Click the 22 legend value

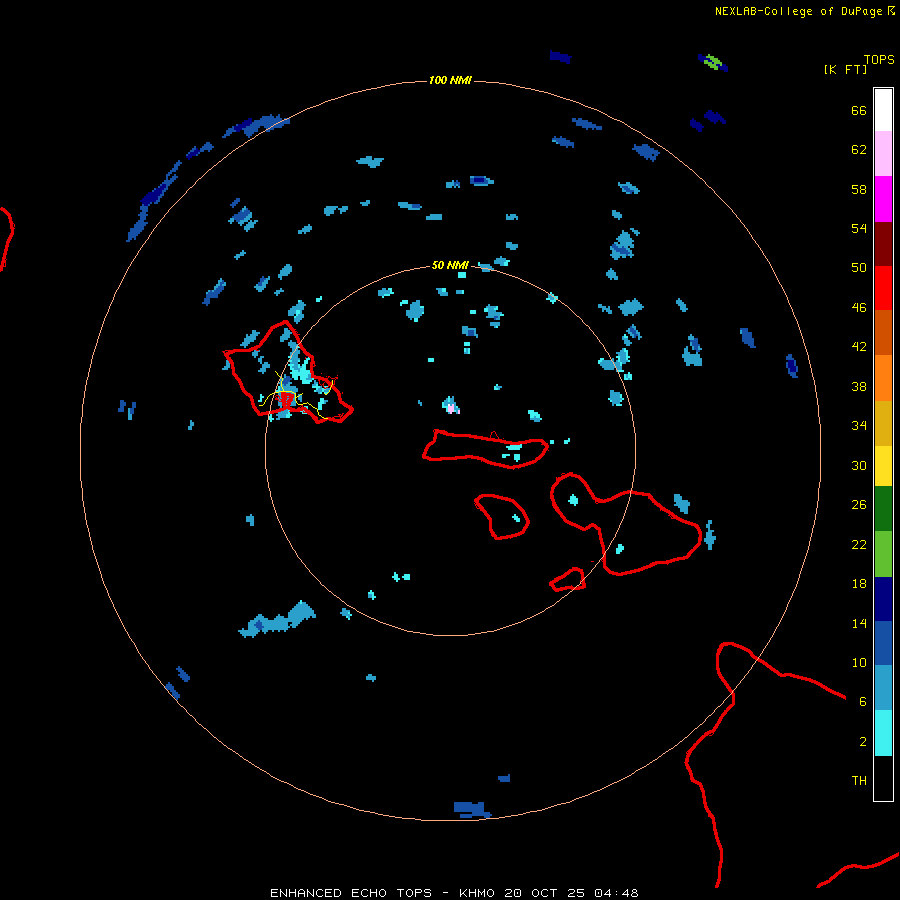(x=859, y=544)
